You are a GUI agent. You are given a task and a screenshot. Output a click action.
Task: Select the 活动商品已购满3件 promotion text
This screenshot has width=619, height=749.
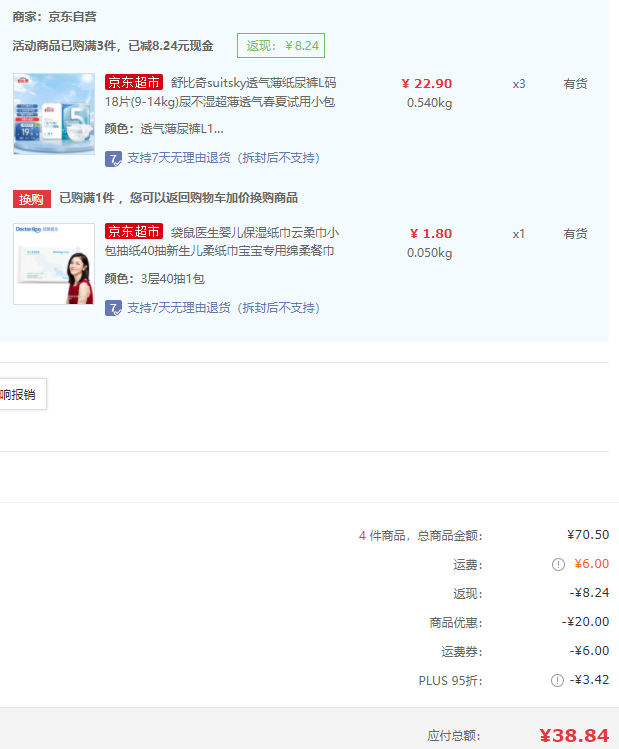click(113, 46)
